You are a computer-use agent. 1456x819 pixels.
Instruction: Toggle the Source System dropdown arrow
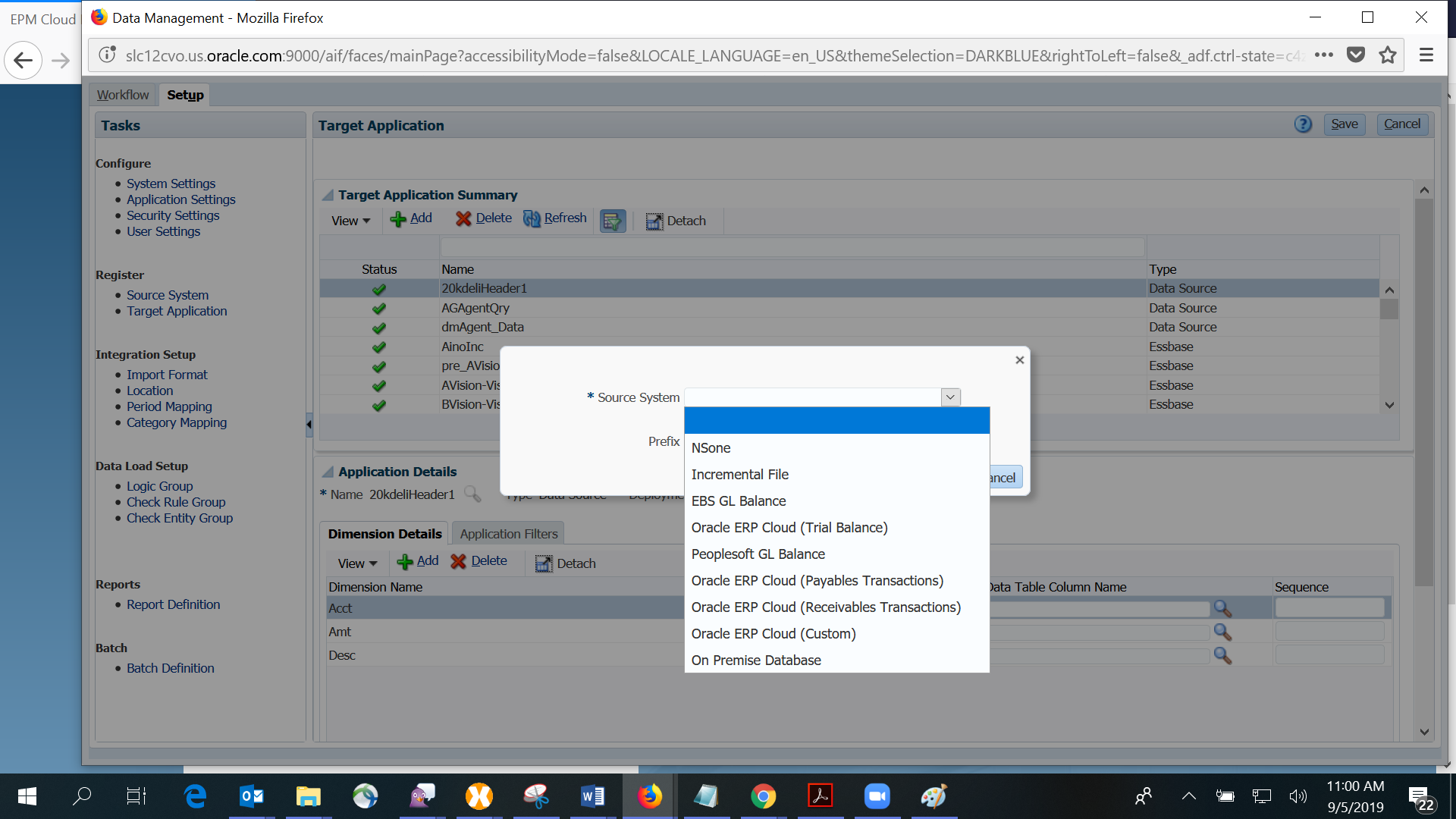[950, 397]
